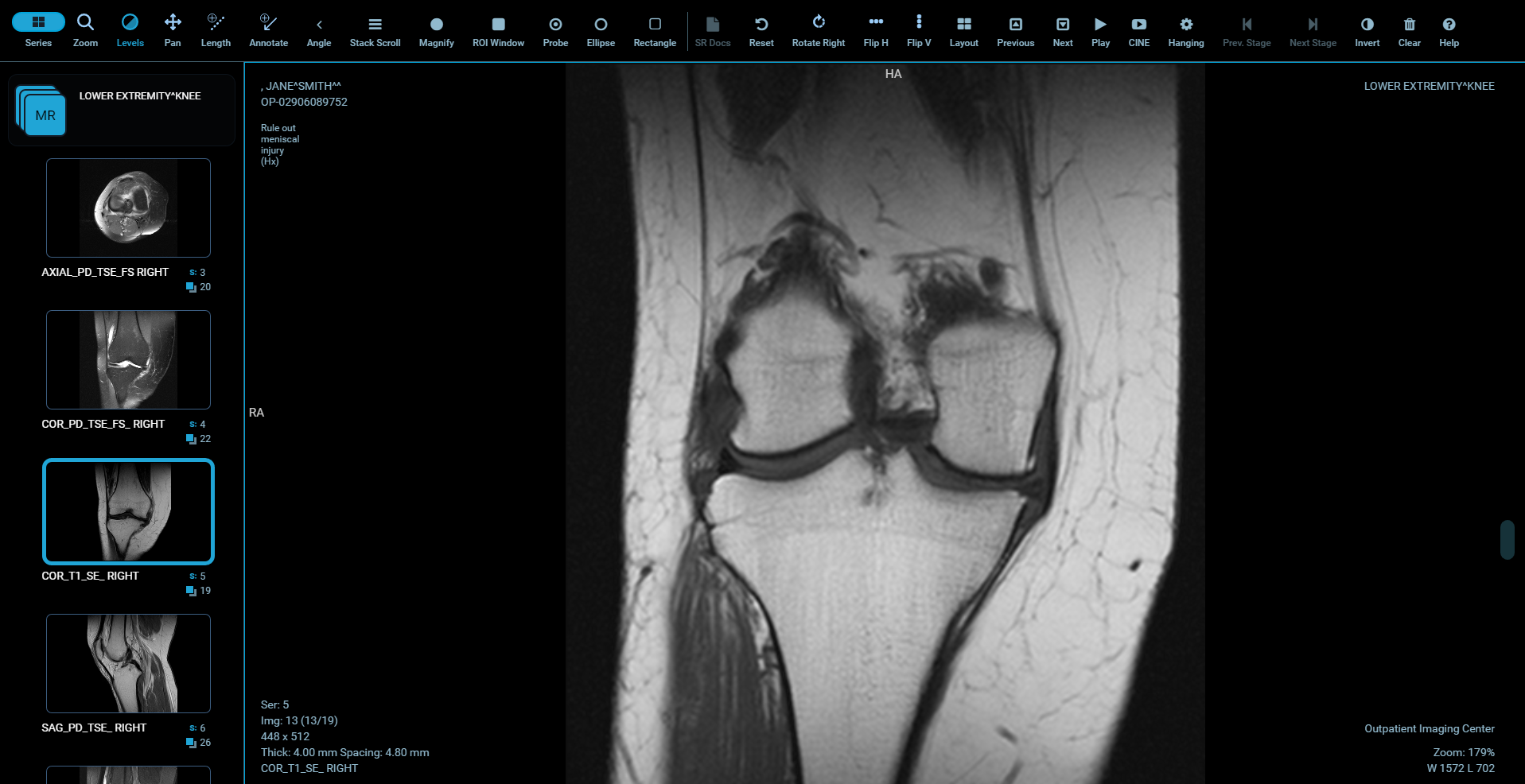
Task: Go to Prev. Stage
Action: tap(1247, 30)
